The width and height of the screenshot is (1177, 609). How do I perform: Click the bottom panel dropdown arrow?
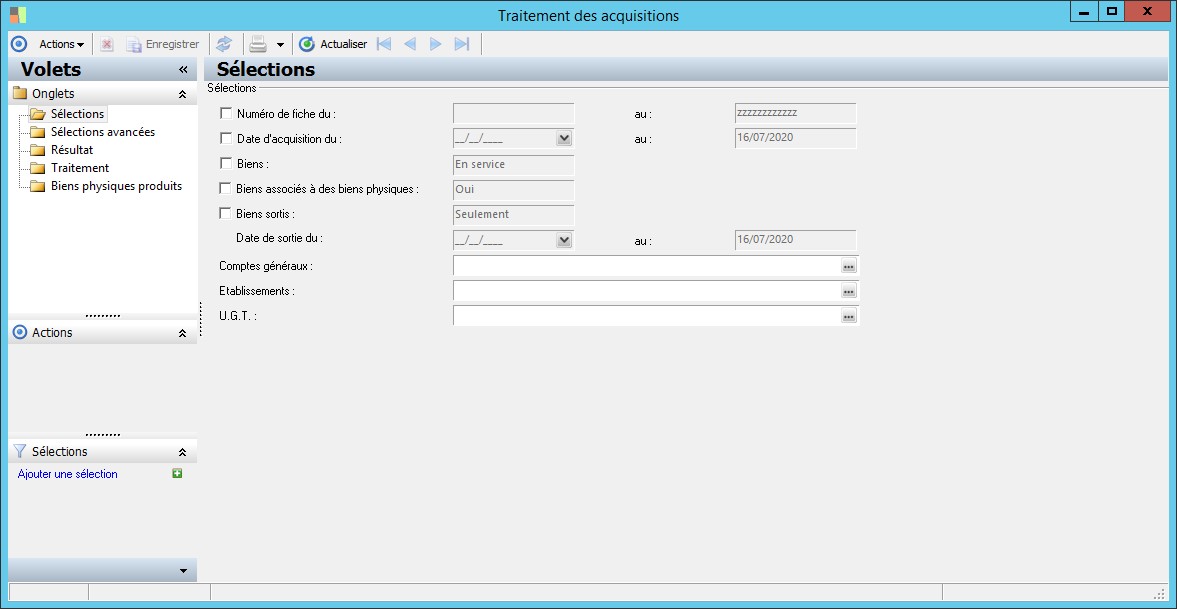click(x=183, y=571)
